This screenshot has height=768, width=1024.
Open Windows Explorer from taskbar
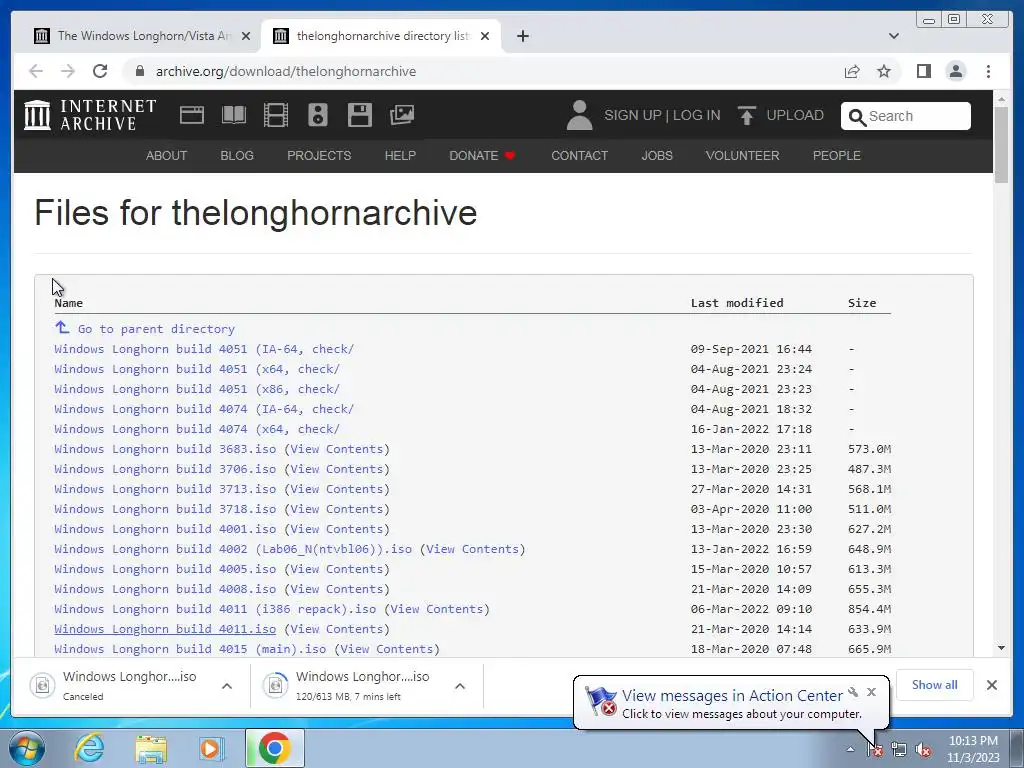click(x=151, y=748)
